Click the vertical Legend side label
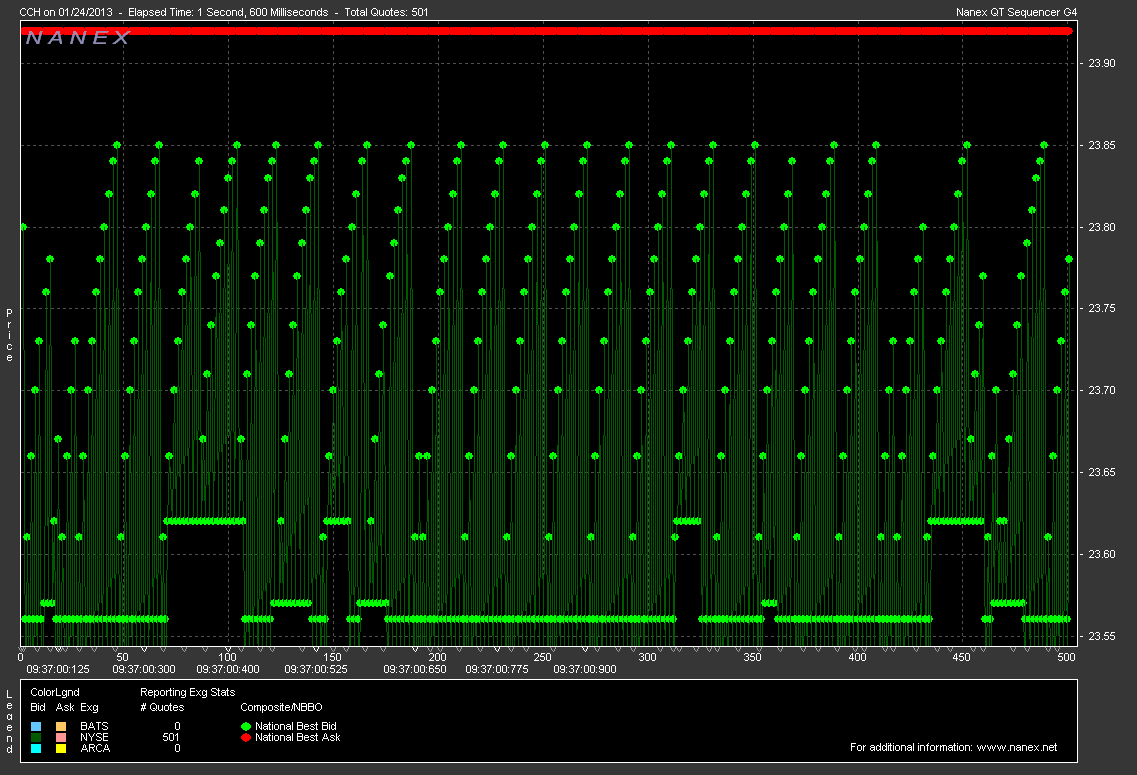1137x775 pixels. coord(9,722)
